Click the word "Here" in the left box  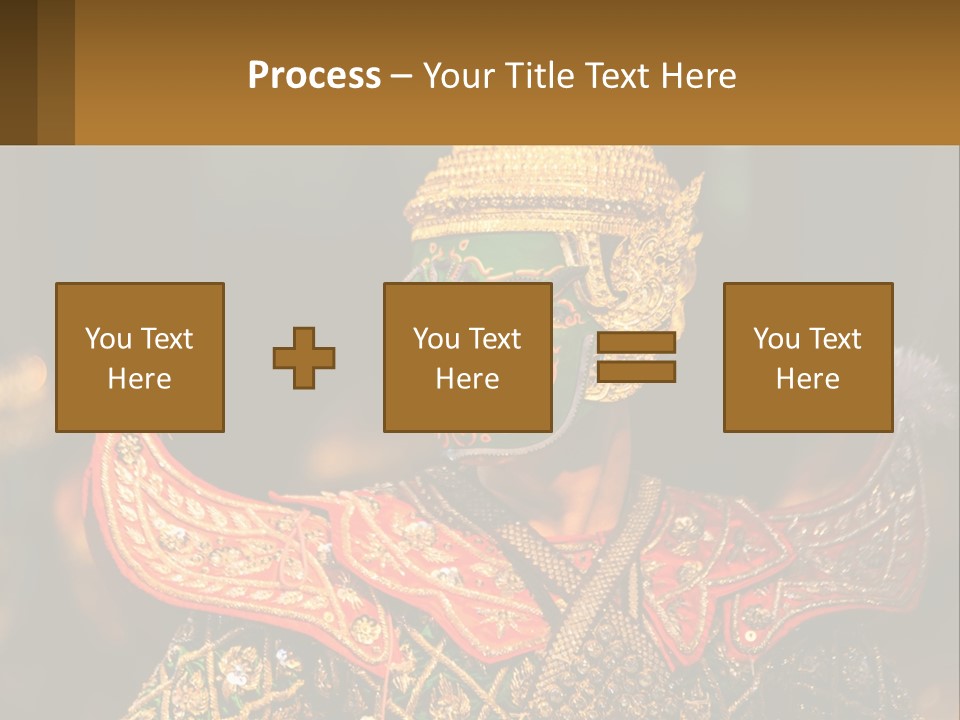[140, 379]
